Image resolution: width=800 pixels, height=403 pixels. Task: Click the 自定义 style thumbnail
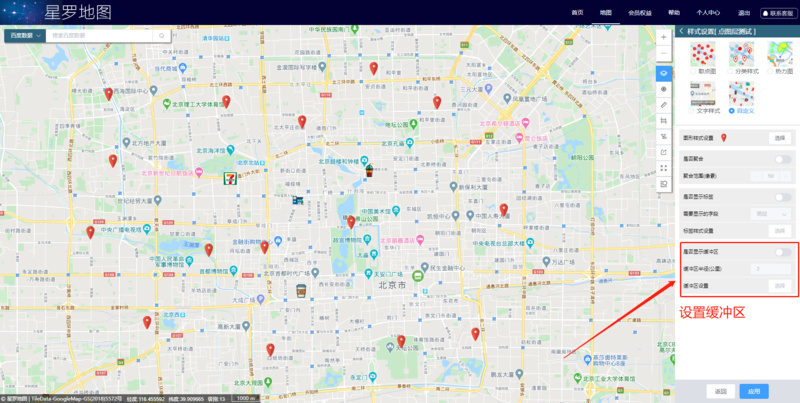(741, 94)
